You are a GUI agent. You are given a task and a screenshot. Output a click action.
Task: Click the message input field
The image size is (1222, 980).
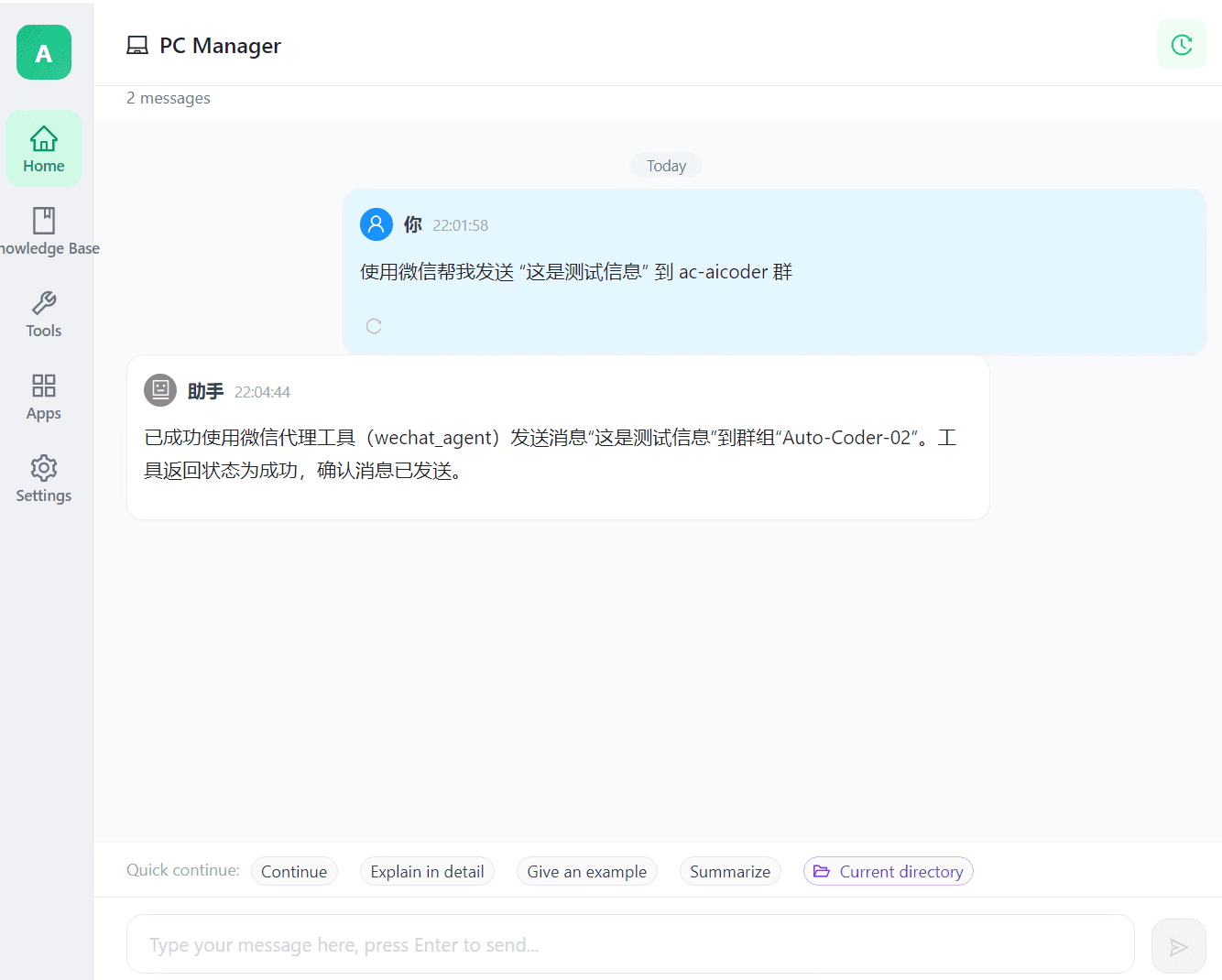pyautogui.click(x=630, y=944)
